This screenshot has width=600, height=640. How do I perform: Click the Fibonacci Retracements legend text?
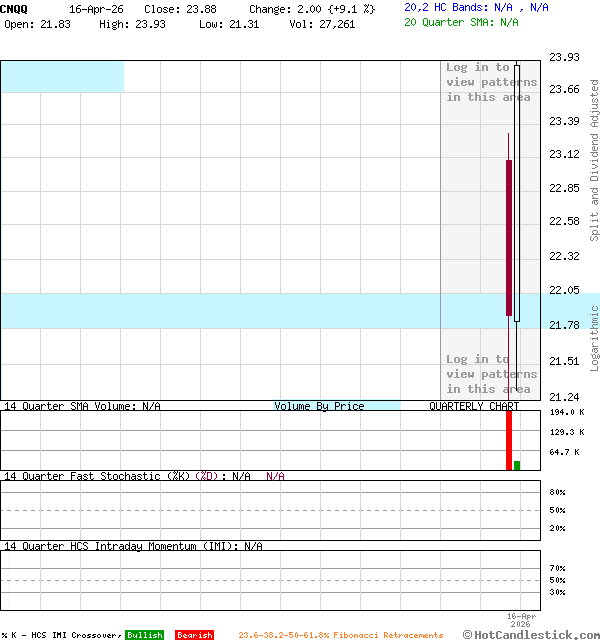pos(340,635)
